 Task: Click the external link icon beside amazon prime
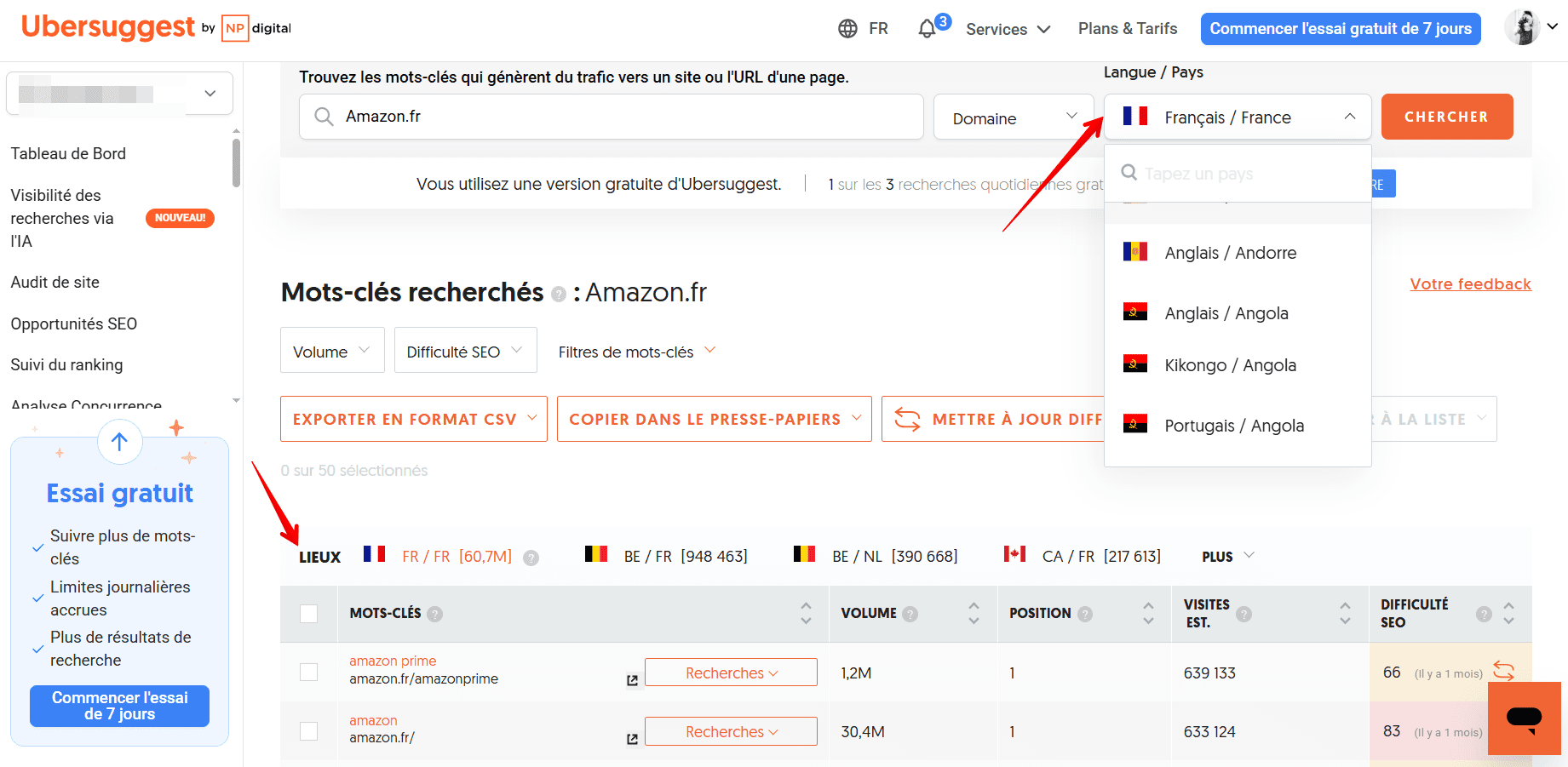[631, 679]
